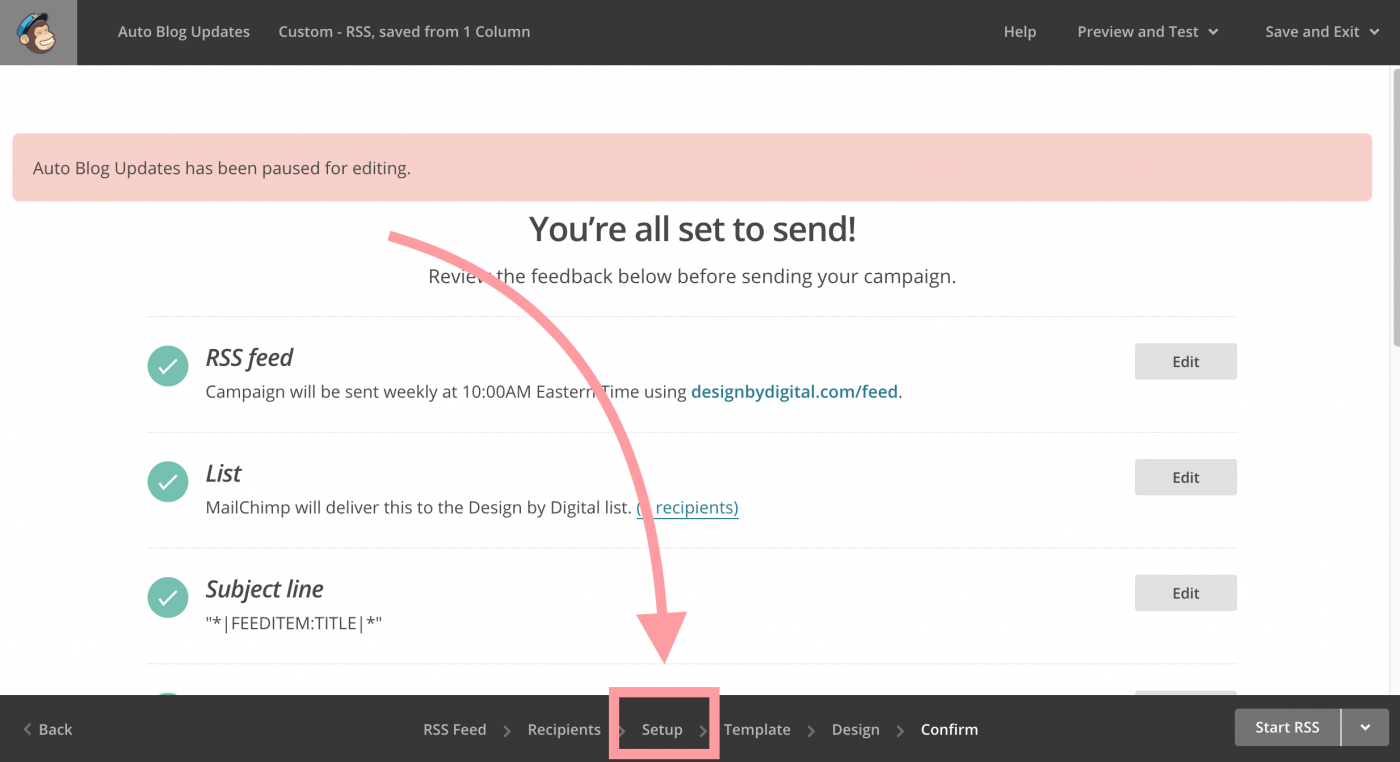This screenshot has width=1400, height=762.
Task: Go to the Setup step in breadcrumb
Action: pyautogui.click(x=663, y=729)
